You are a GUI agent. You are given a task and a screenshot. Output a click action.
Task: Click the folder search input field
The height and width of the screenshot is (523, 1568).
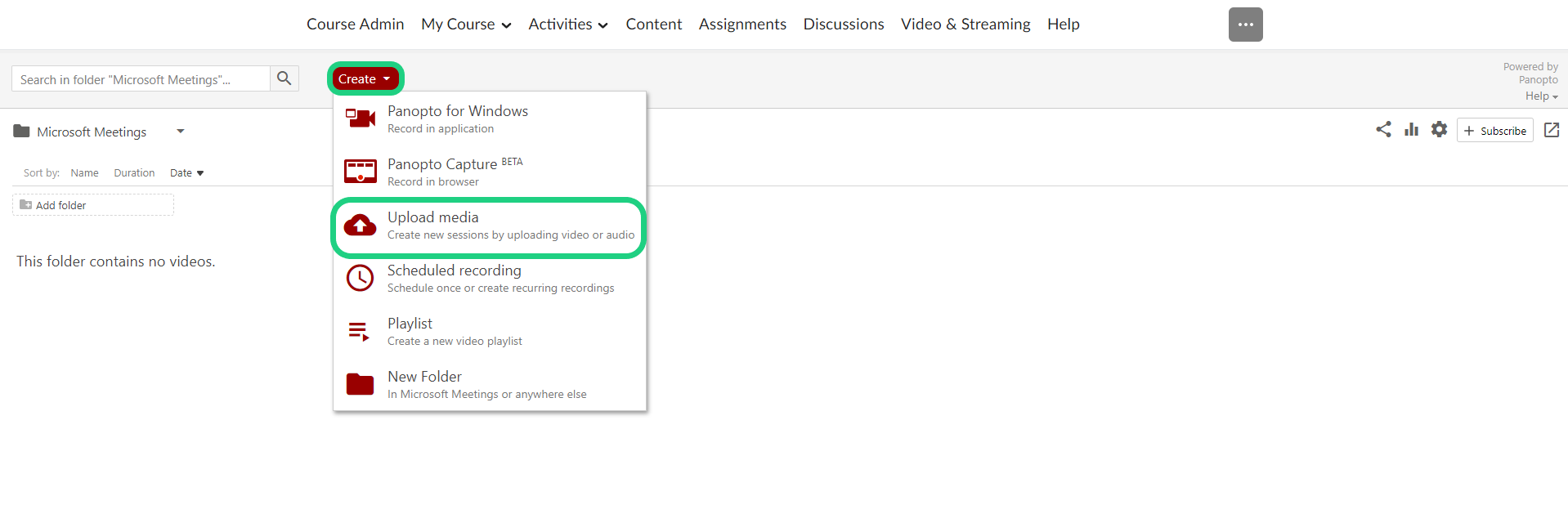tap(141, 79)
